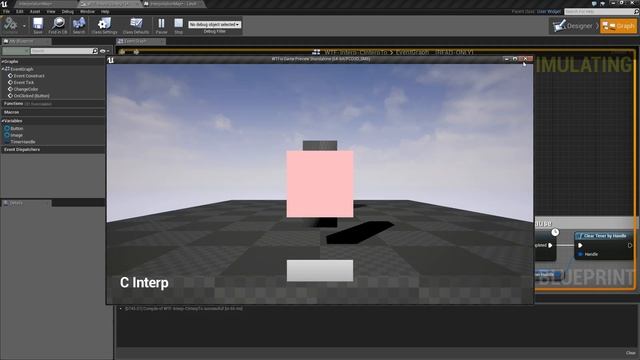Screen dimensions: 640x360
Task: Open the Debug menu
Action: [x=68, y=11]
